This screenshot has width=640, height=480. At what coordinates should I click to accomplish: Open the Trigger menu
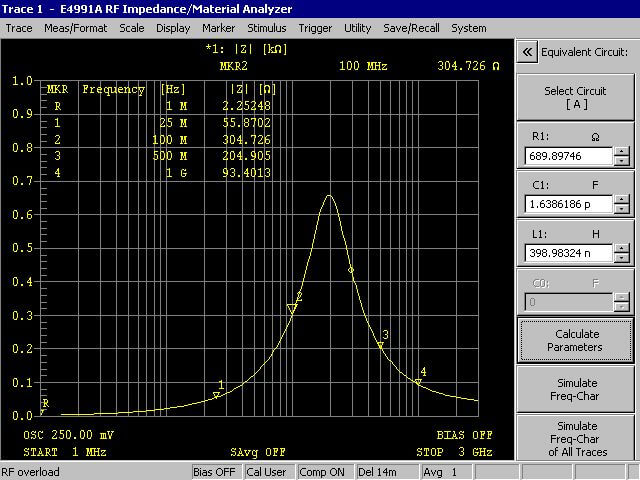pos(315,28)
